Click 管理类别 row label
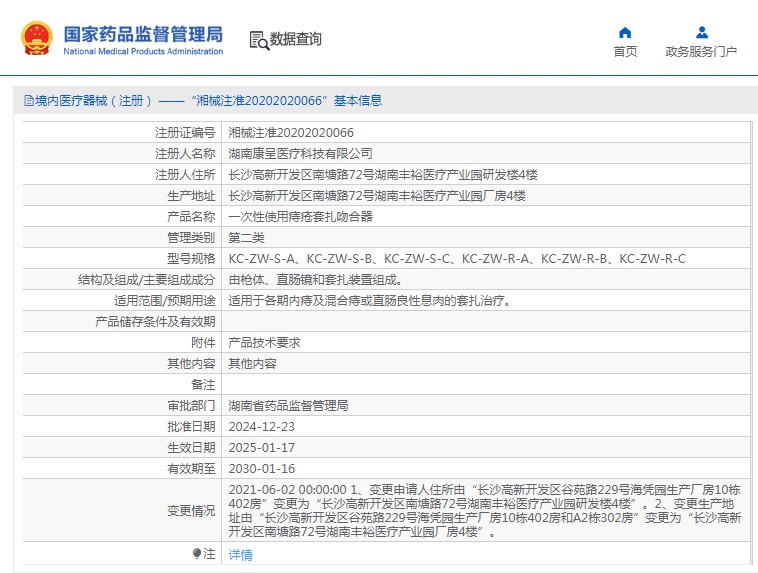The image size is (758, 573). click(191, 238)
